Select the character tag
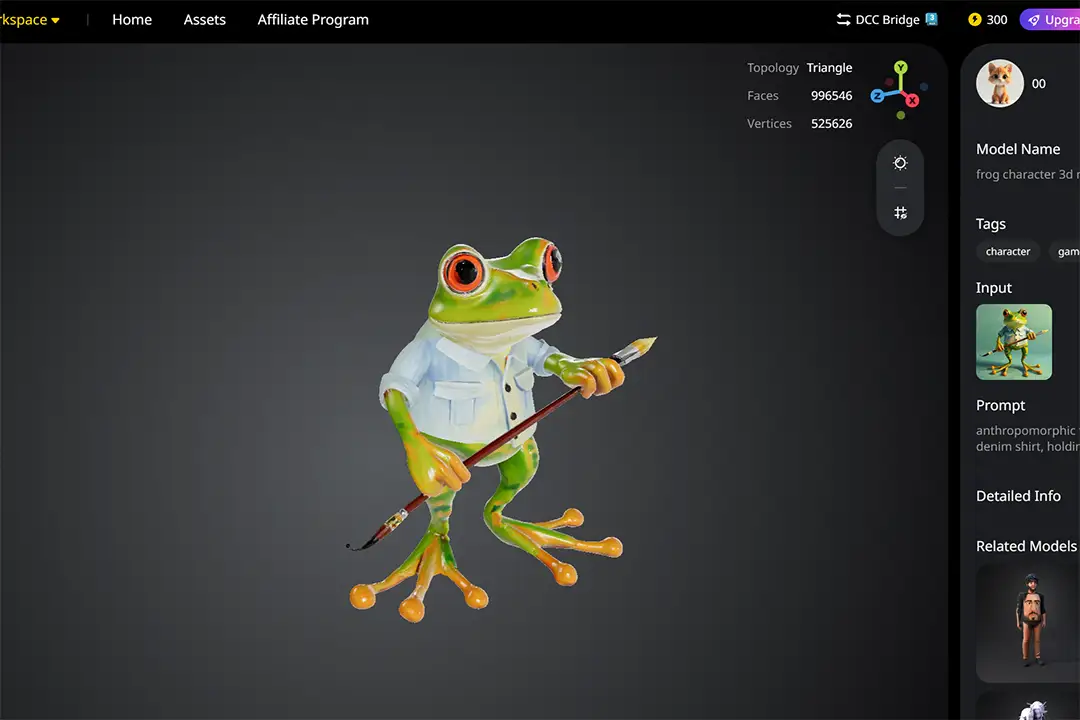 click(x=1007, y=251)
